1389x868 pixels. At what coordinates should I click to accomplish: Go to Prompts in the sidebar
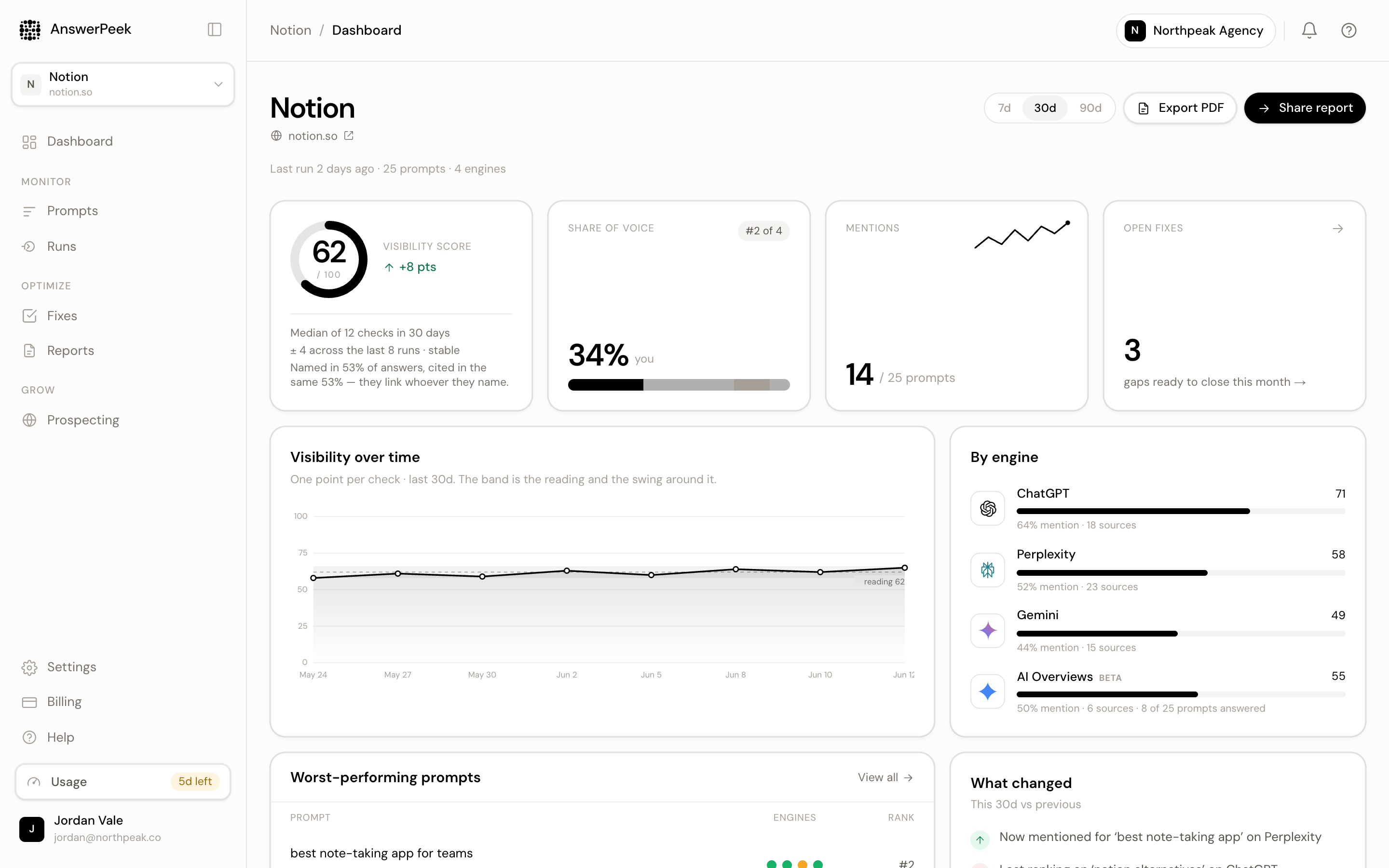click(x=123, y=211)
